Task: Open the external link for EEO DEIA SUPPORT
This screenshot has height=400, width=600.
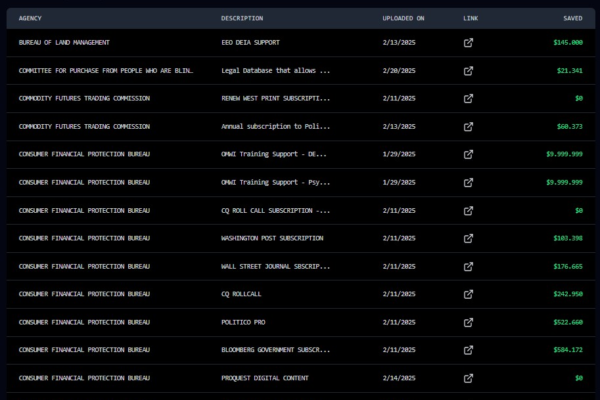Action: tap(468, 42)
